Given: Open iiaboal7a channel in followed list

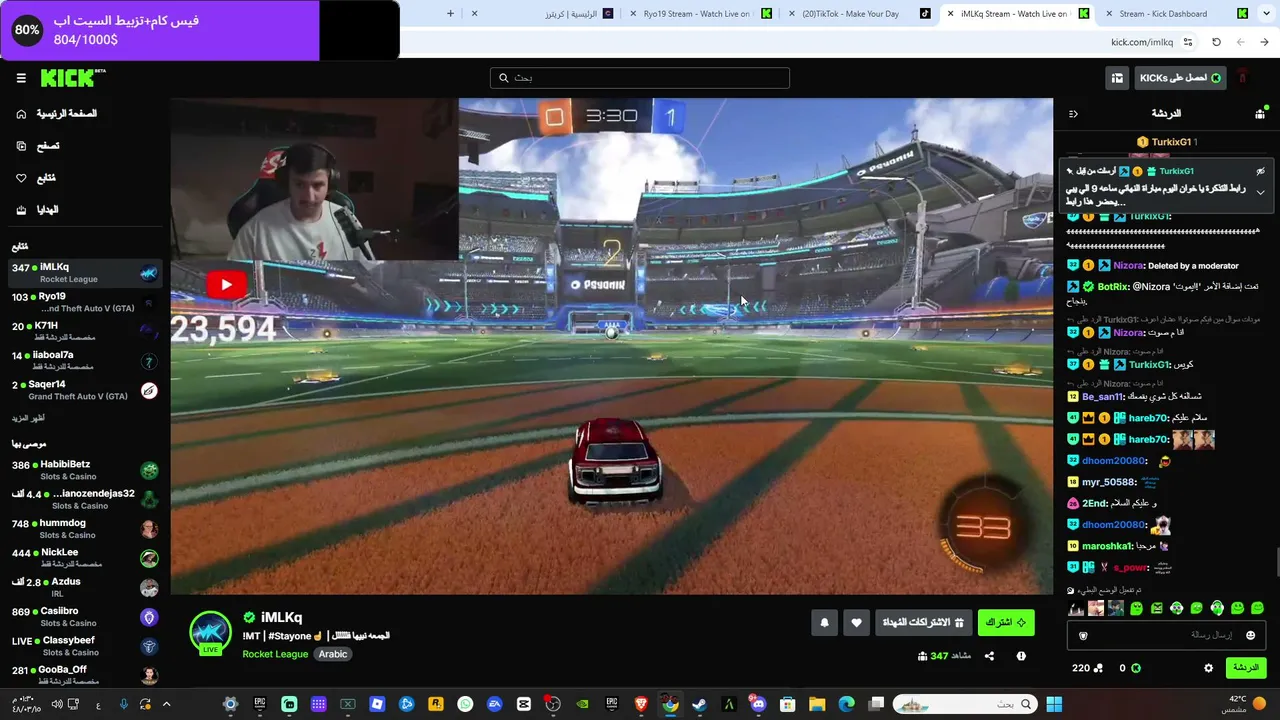Looking at the screenshot, I should pos(85,360).
